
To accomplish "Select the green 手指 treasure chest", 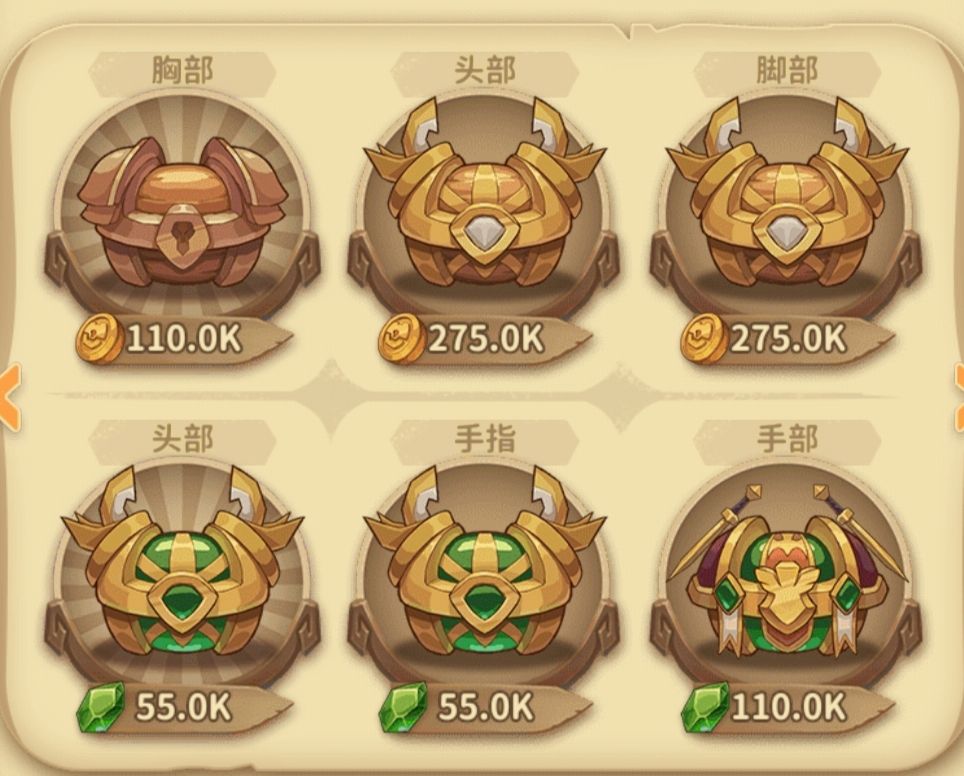I will pos(484,561).
